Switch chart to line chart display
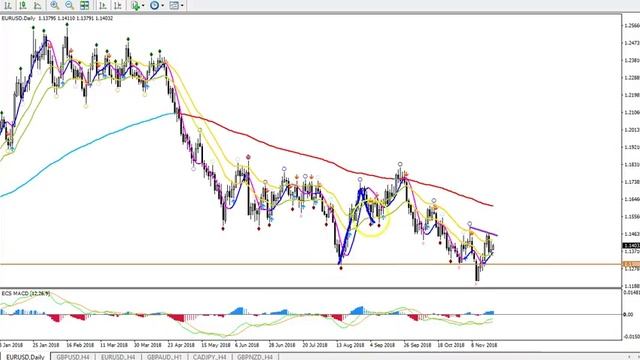The width and height of the screenshot is (640, 360). pos(38,5)
